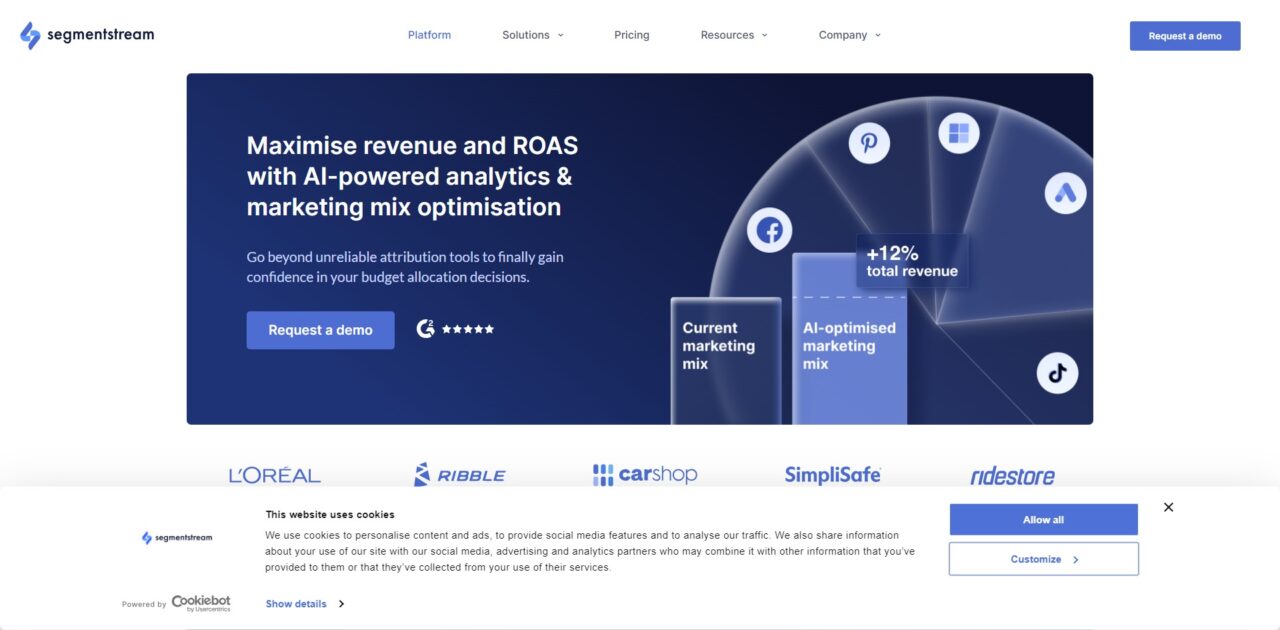The image size is (1280, 630).
Task: Click the L'Oréal logo
Action: pyautogui.click(x=275, y=475)
